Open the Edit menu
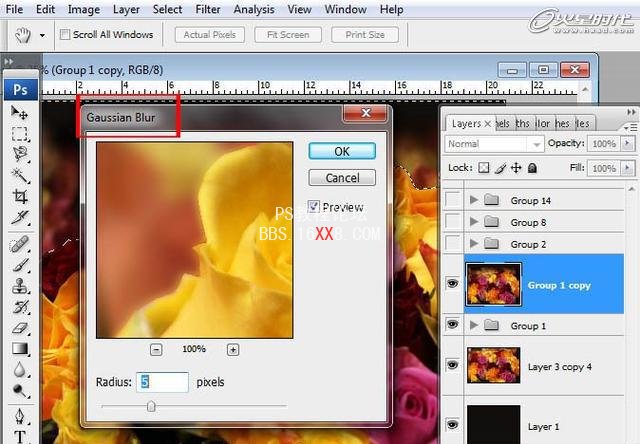 pos(45,9)
